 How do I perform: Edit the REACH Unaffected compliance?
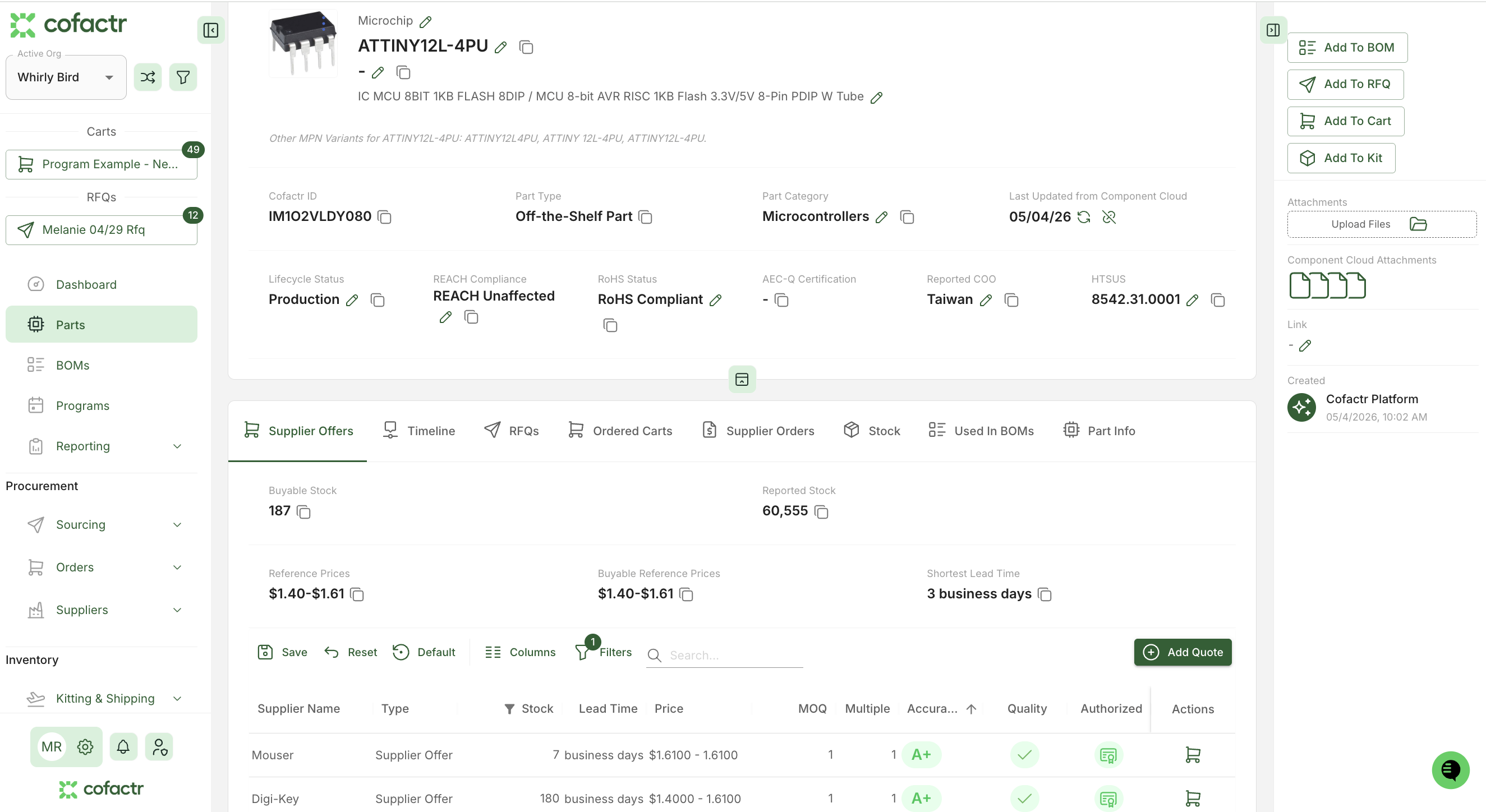445,318
